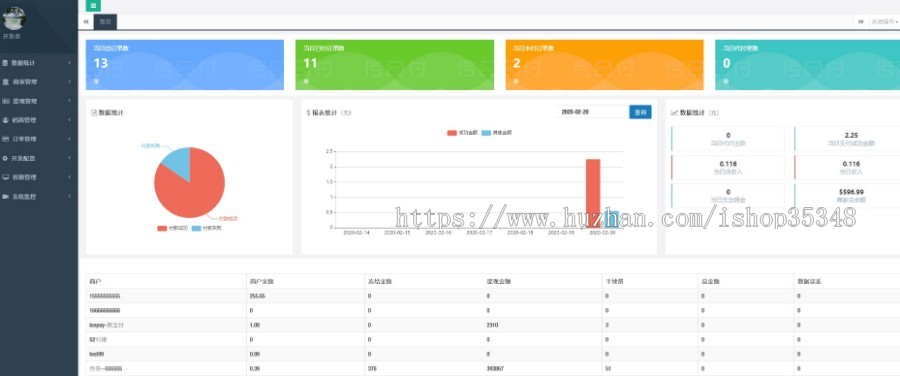This screenshot has height=376, width=900.
Task: Click merchant 15555555555 in the table
Action: tap(105, 296)
